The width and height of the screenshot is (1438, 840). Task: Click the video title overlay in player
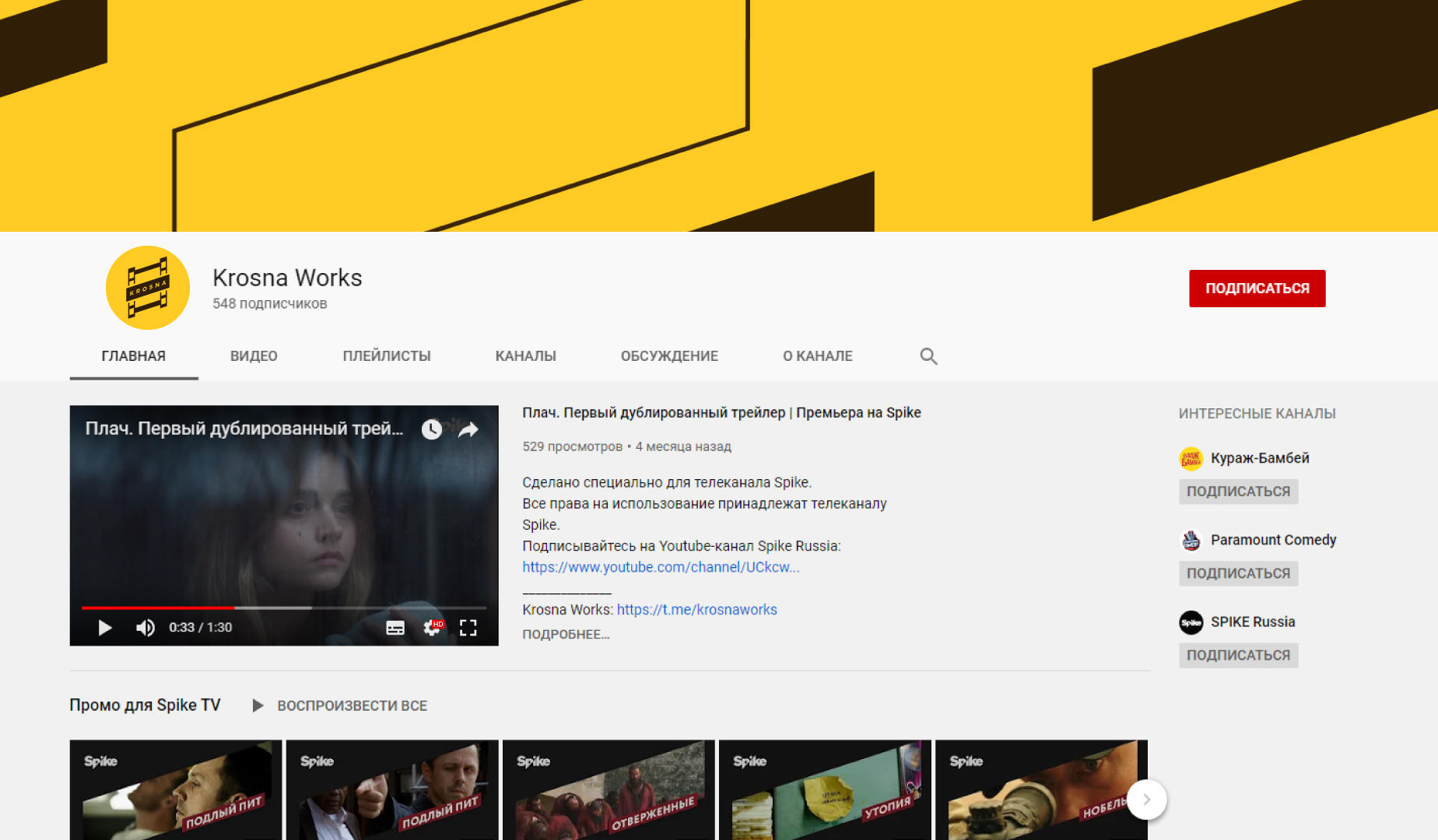pos(244,429)
